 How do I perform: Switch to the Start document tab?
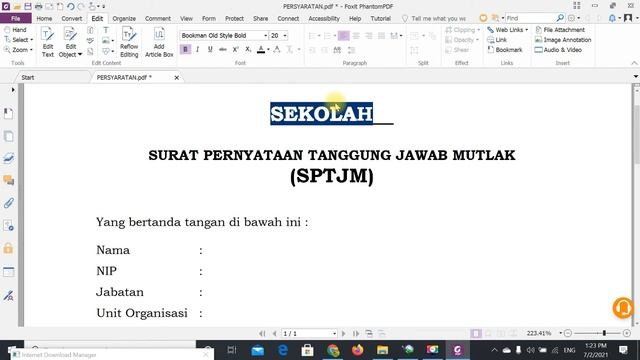28,77
